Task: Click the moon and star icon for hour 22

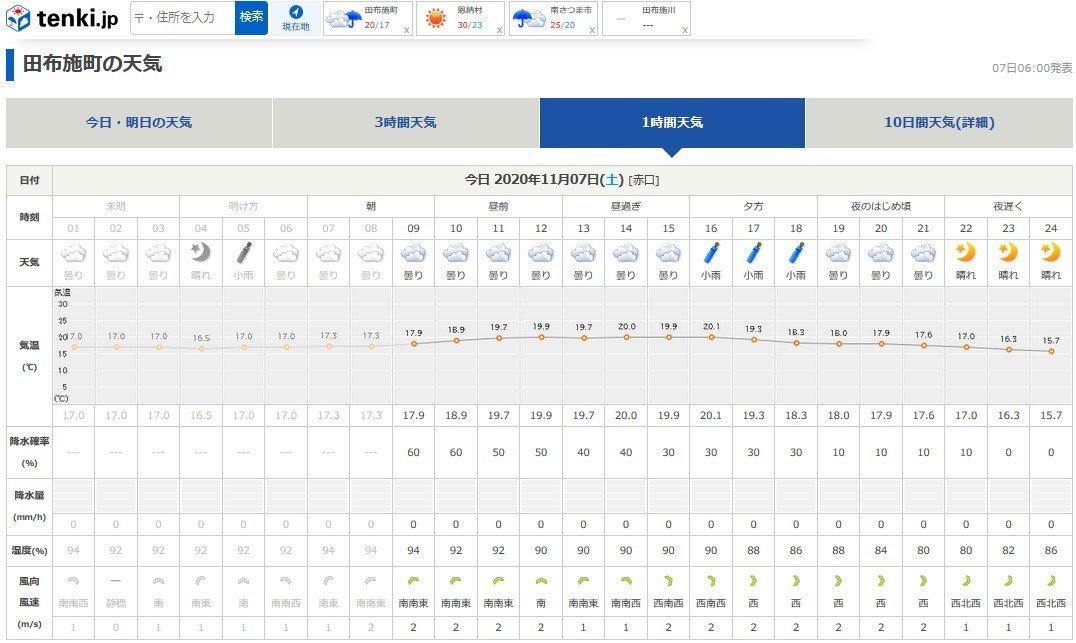Action: [966, 253]
